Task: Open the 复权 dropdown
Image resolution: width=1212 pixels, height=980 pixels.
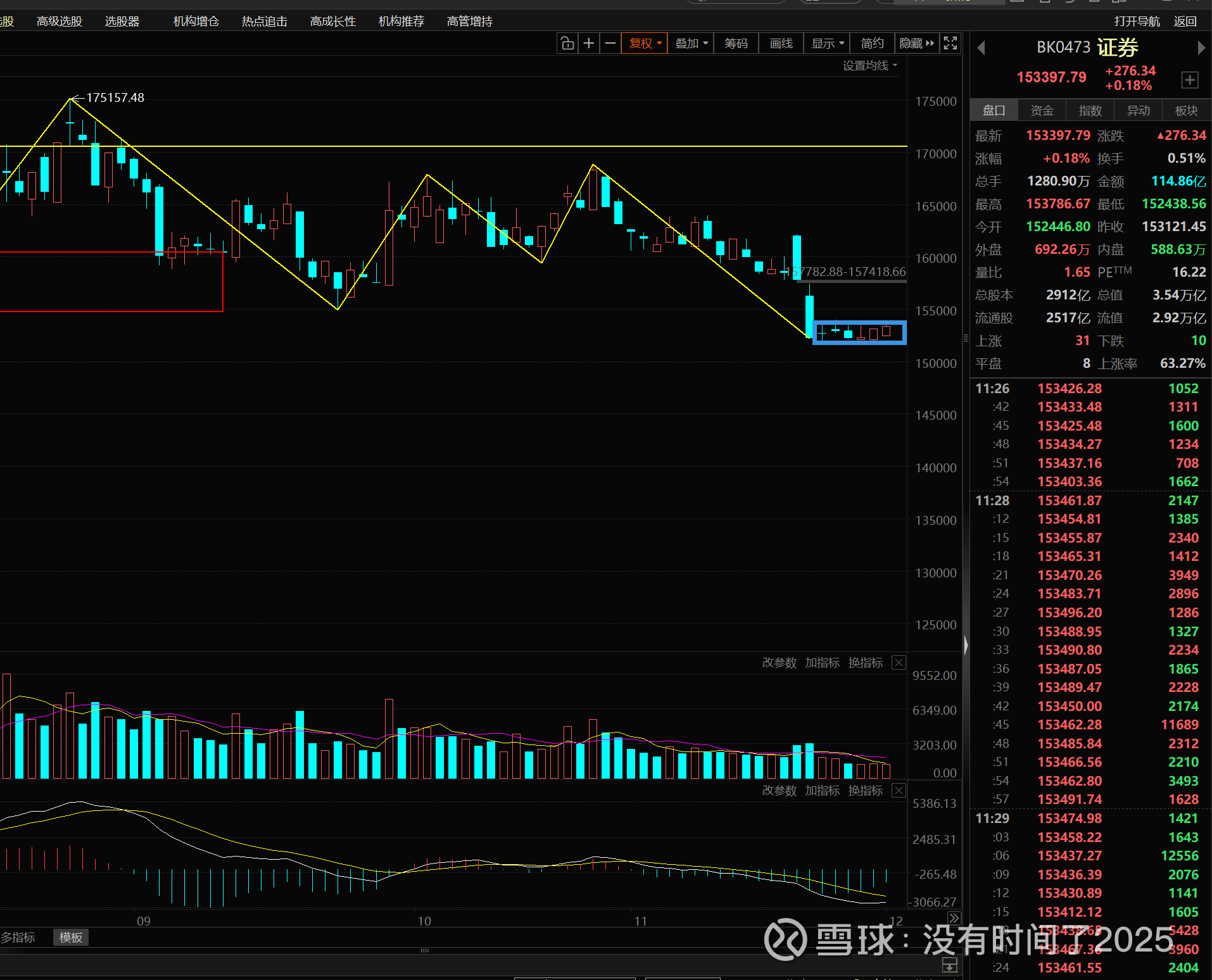Action: (645, 43)
